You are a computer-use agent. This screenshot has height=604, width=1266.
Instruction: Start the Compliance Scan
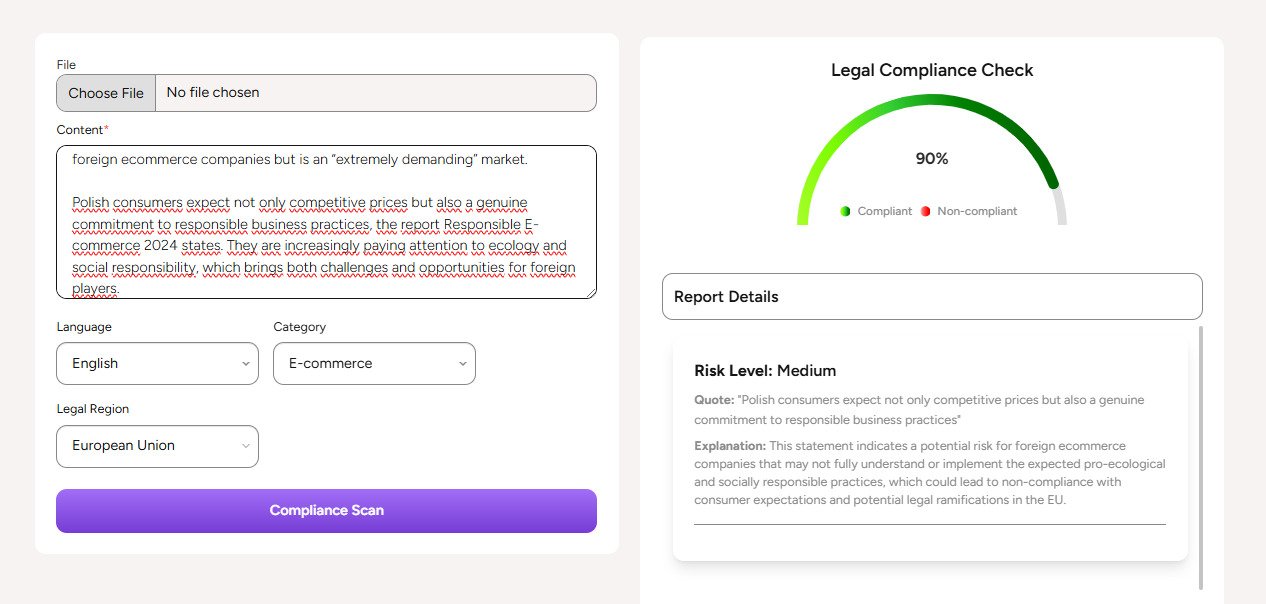click(326, 511)
